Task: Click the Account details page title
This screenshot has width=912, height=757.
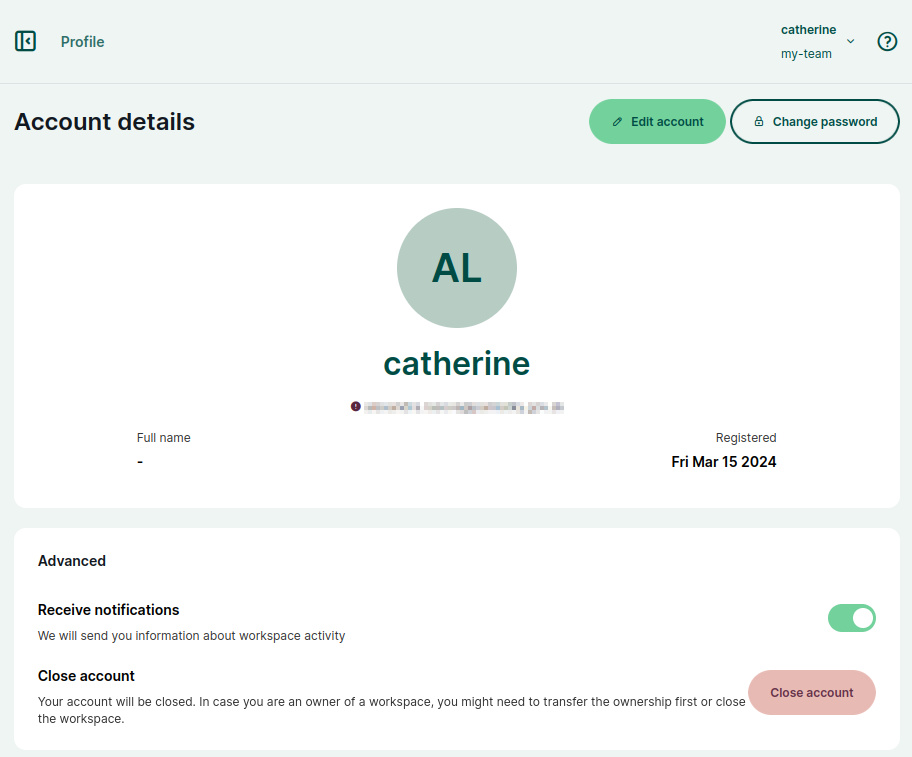Action: [x=105, y=122]
